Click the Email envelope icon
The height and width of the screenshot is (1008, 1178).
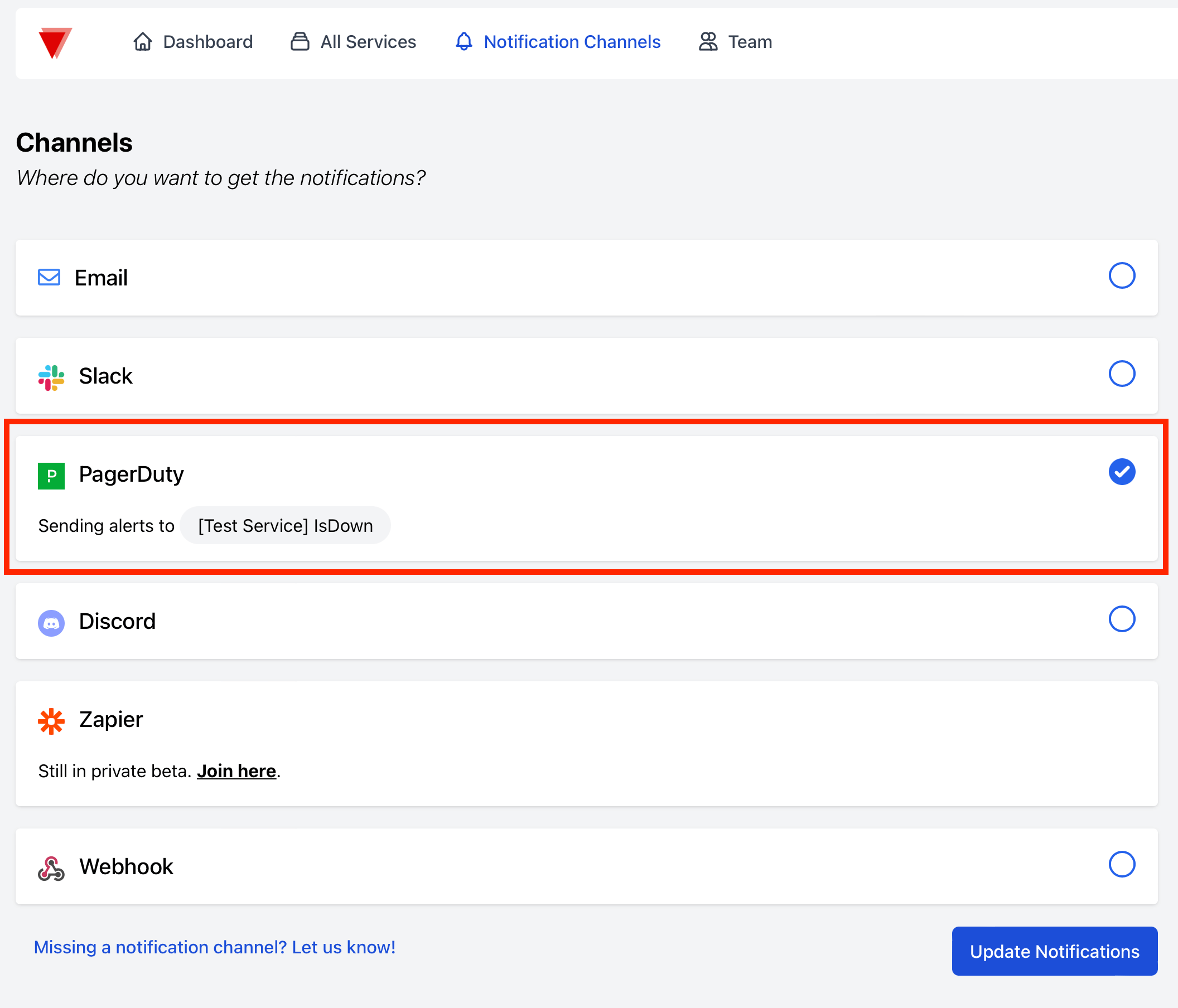point(49,277)
